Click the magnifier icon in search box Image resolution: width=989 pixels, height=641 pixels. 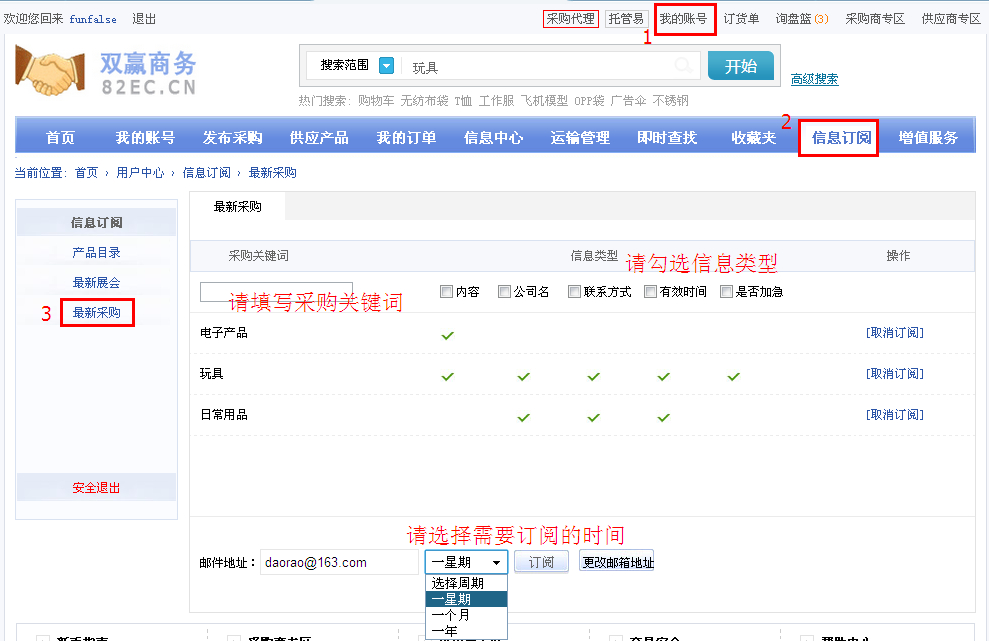pyautogui.click(x=683, y=67)
